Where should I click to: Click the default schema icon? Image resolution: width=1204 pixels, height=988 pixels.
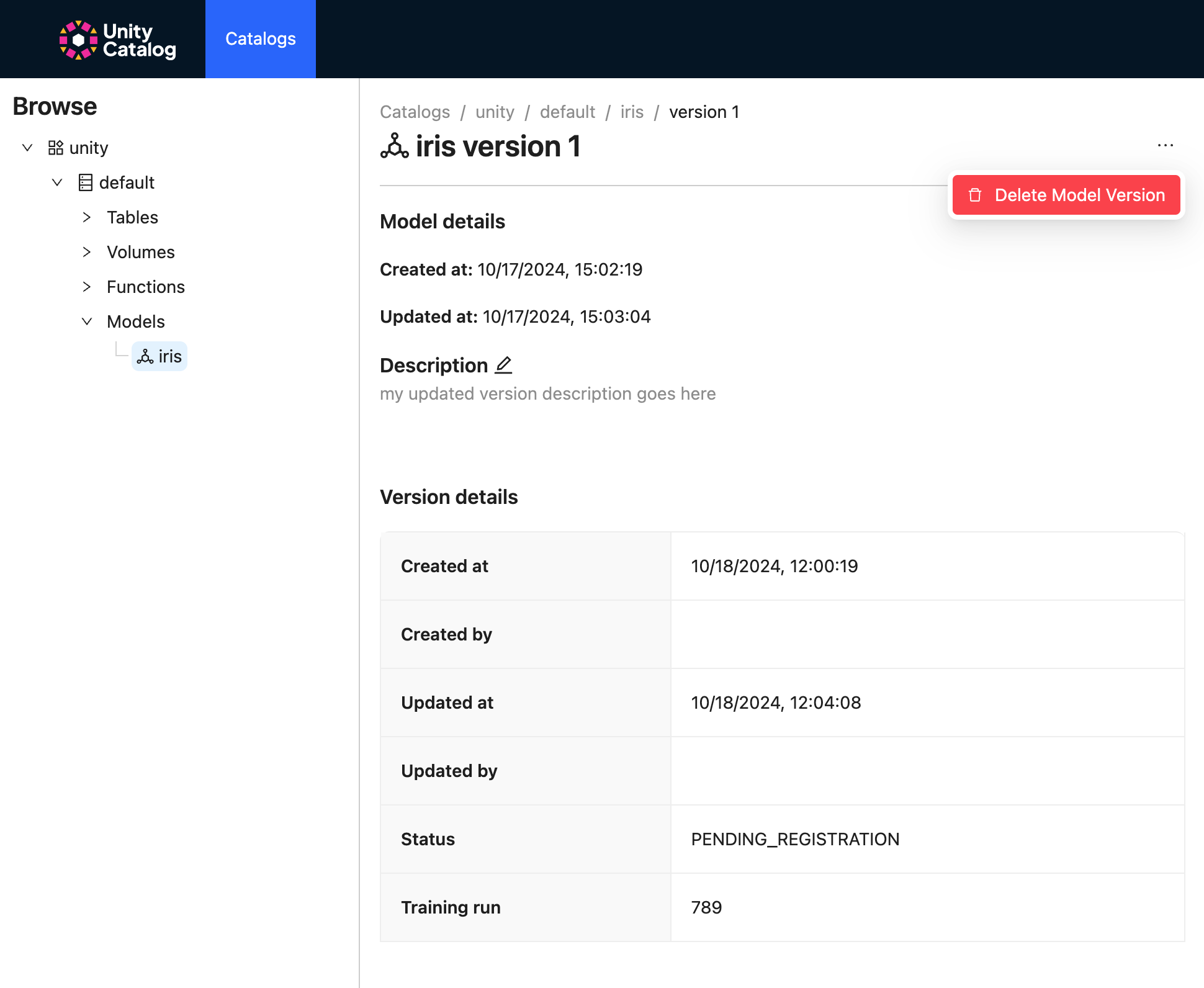click(x=85, y=182)
